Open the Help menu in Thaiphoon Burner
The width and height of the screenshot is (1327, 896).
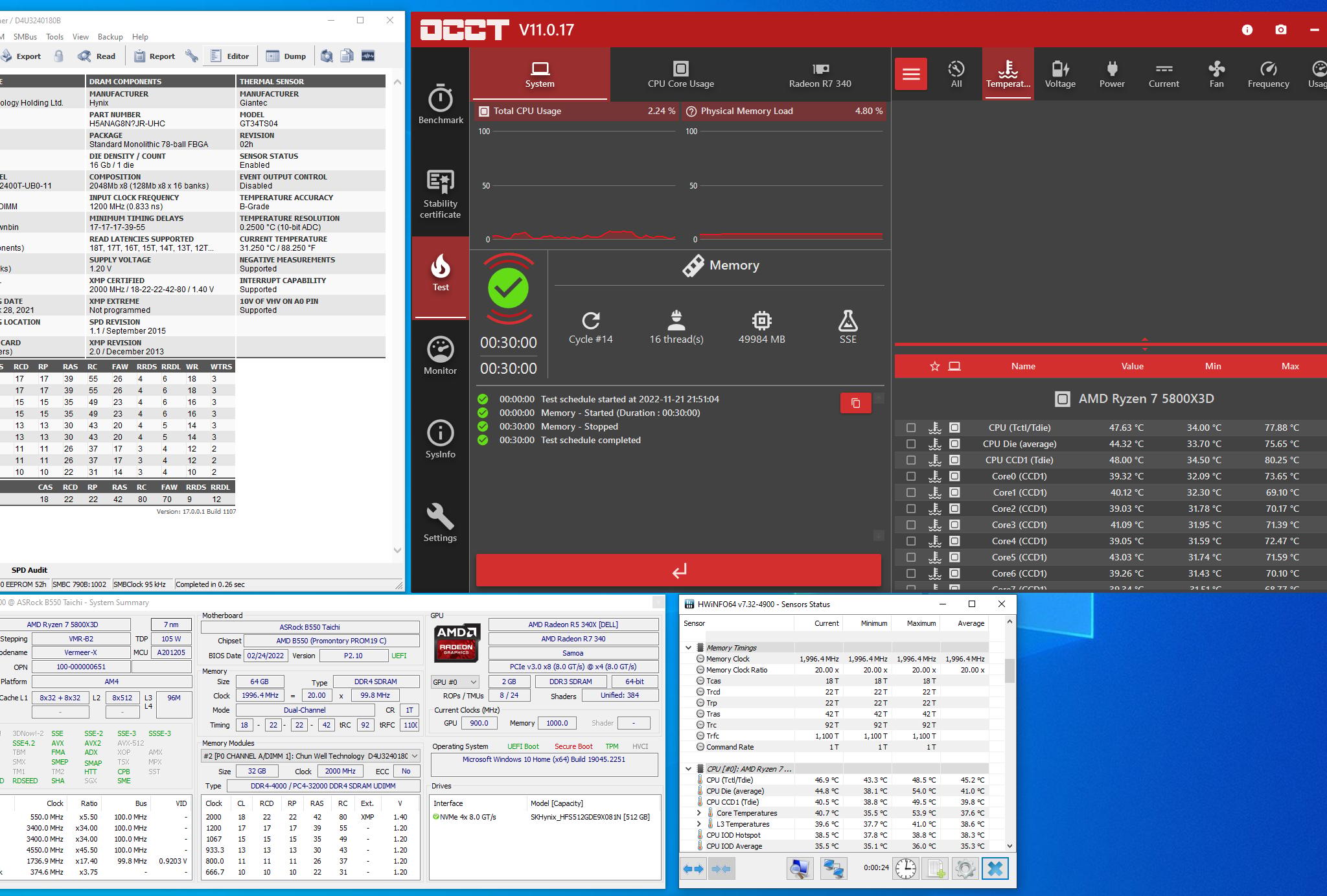click(140, 37)
